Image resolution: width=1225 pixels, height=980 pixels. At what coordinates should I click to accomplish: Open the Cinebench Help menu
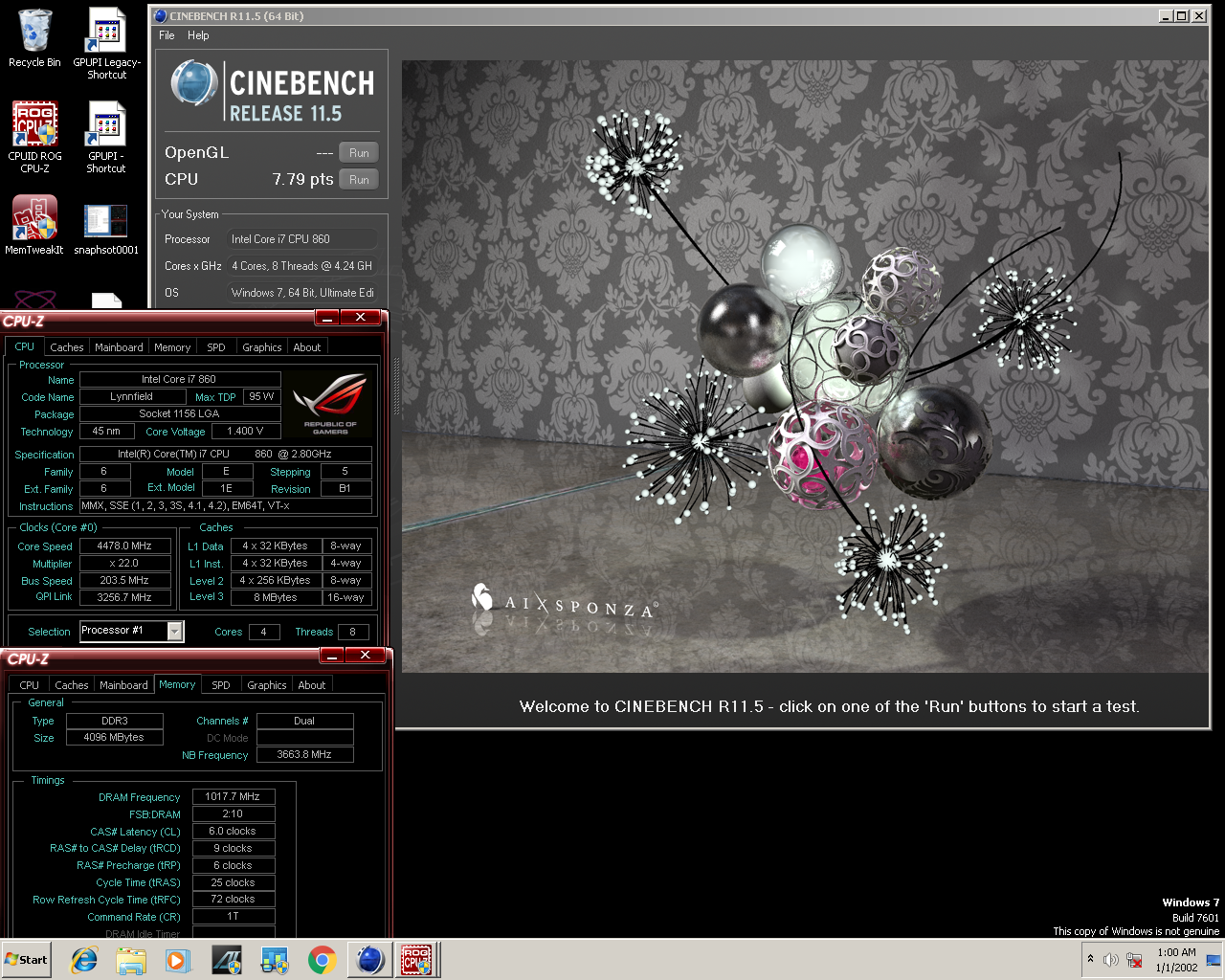(198, 35)
